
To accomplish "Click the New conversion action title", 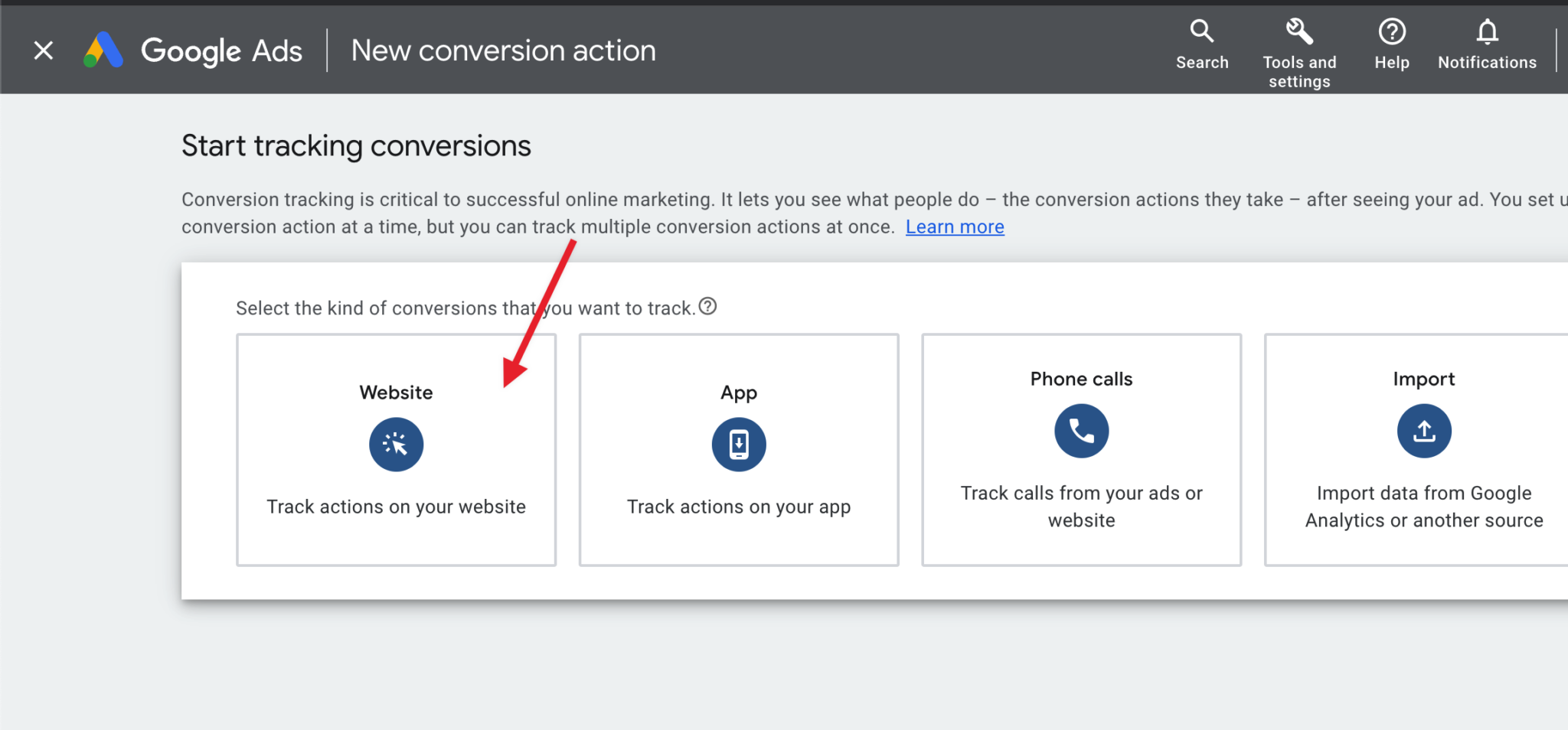I will tap(503, 50).
